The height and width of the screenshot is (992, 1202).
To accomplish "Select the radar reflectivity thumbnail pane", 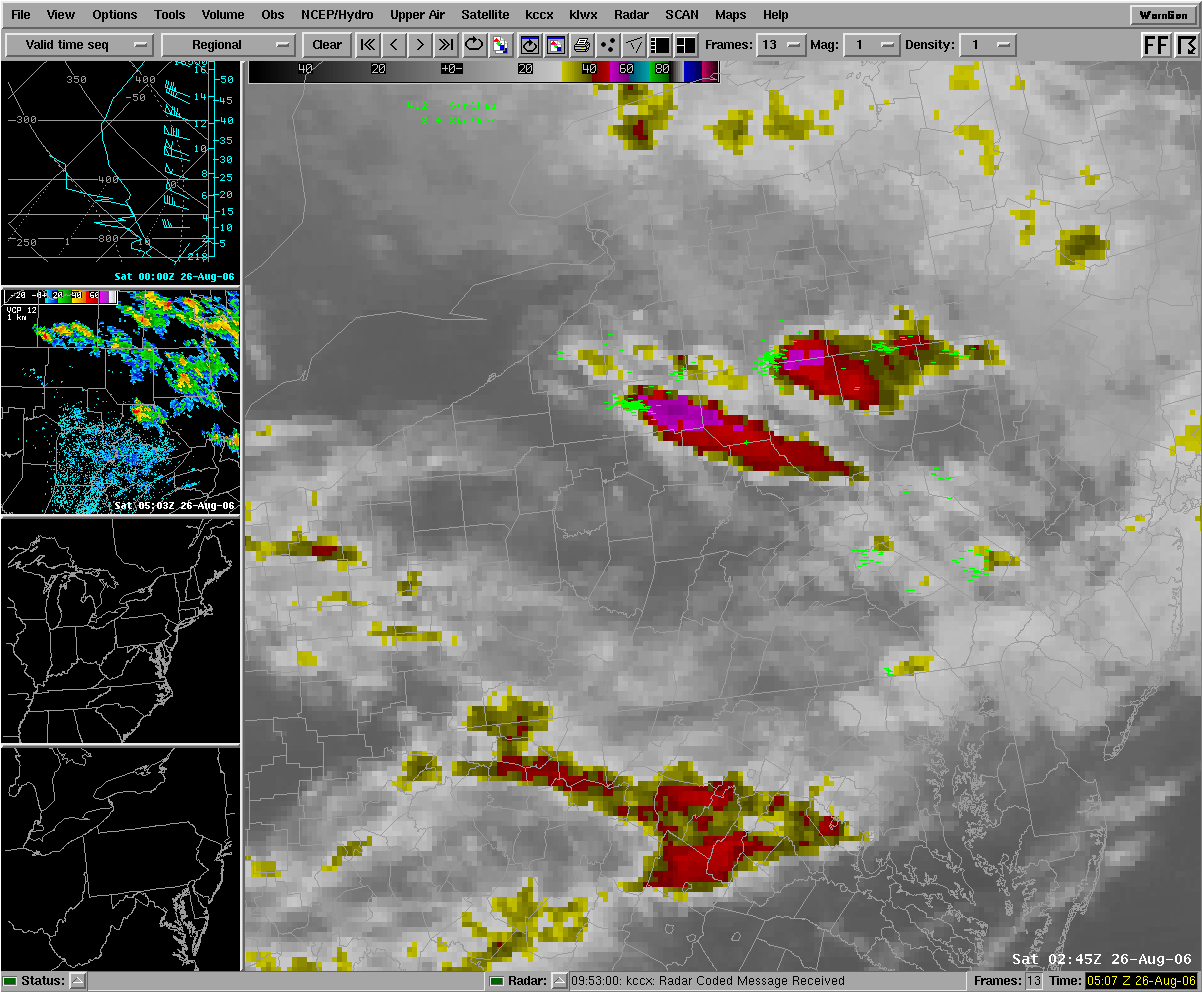I will tap(121, 402).
